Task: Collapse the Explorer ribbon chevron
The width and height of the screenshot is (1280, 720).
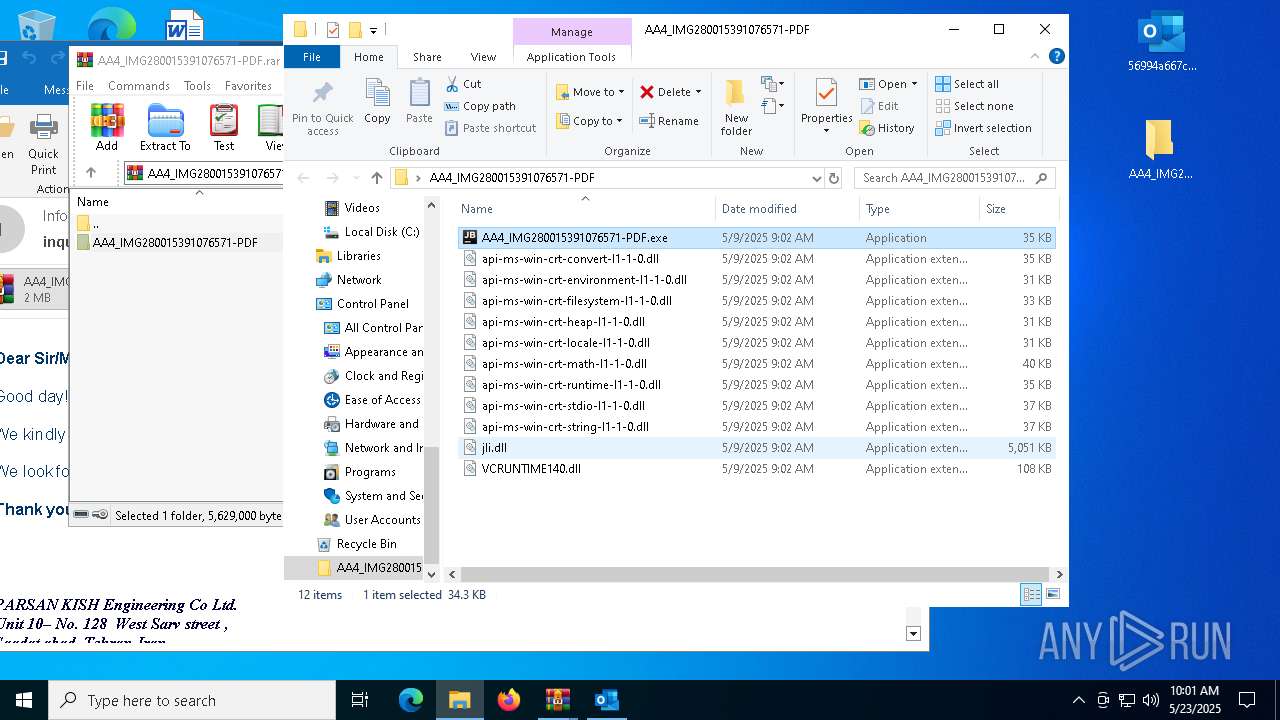Action: [1036, 57]
